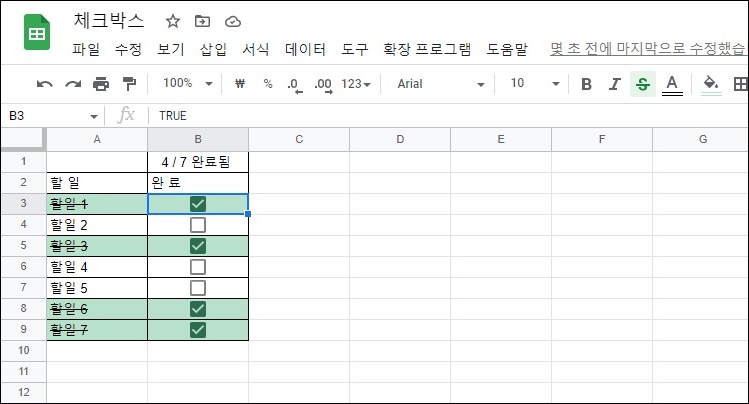
Task: Open the 도움말 menu
Action: coord(507,49)
